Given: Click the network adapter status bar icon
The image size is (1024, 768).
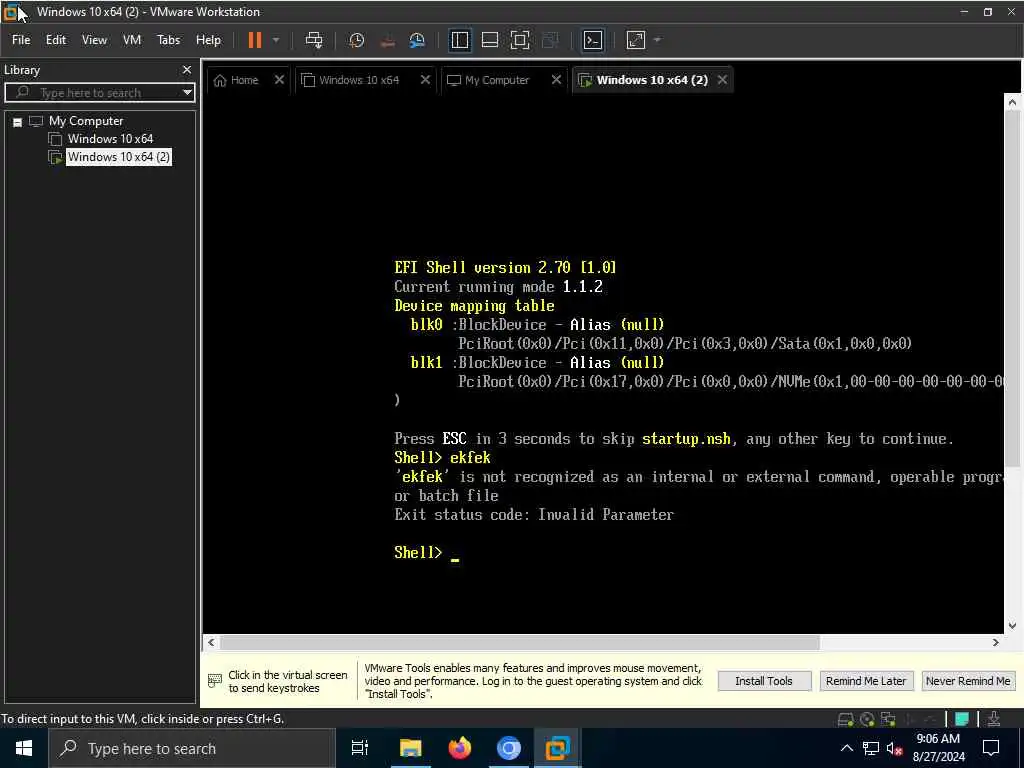Looking at the screenshot, I should click(888, 719).
